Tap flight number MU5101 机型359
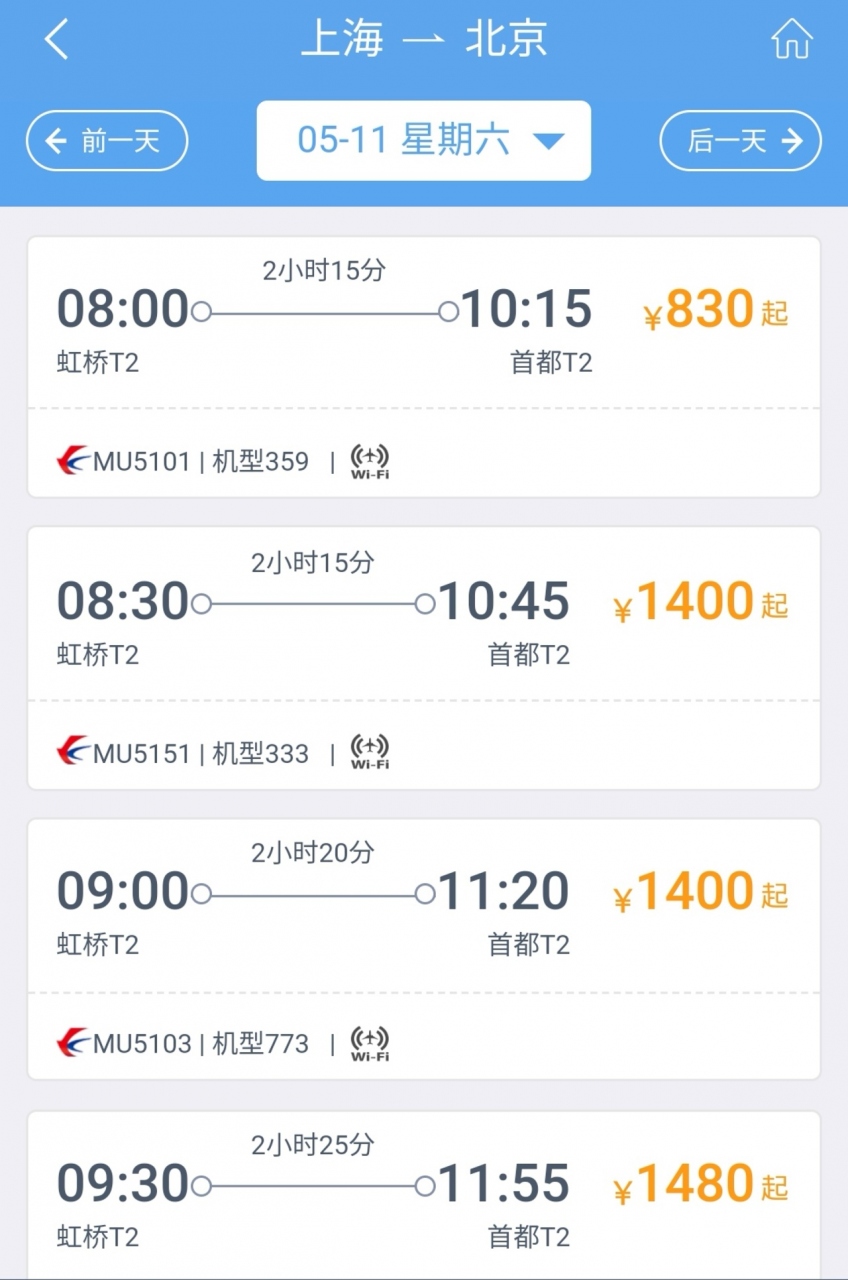This screenshot has height=1280, width=848. (x=201, y=462)
